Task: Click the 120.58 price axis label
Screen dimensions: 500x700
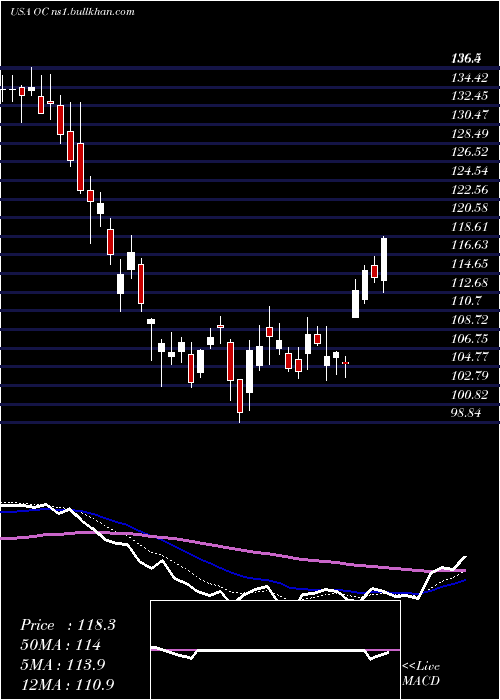Action: pos(470,208)
